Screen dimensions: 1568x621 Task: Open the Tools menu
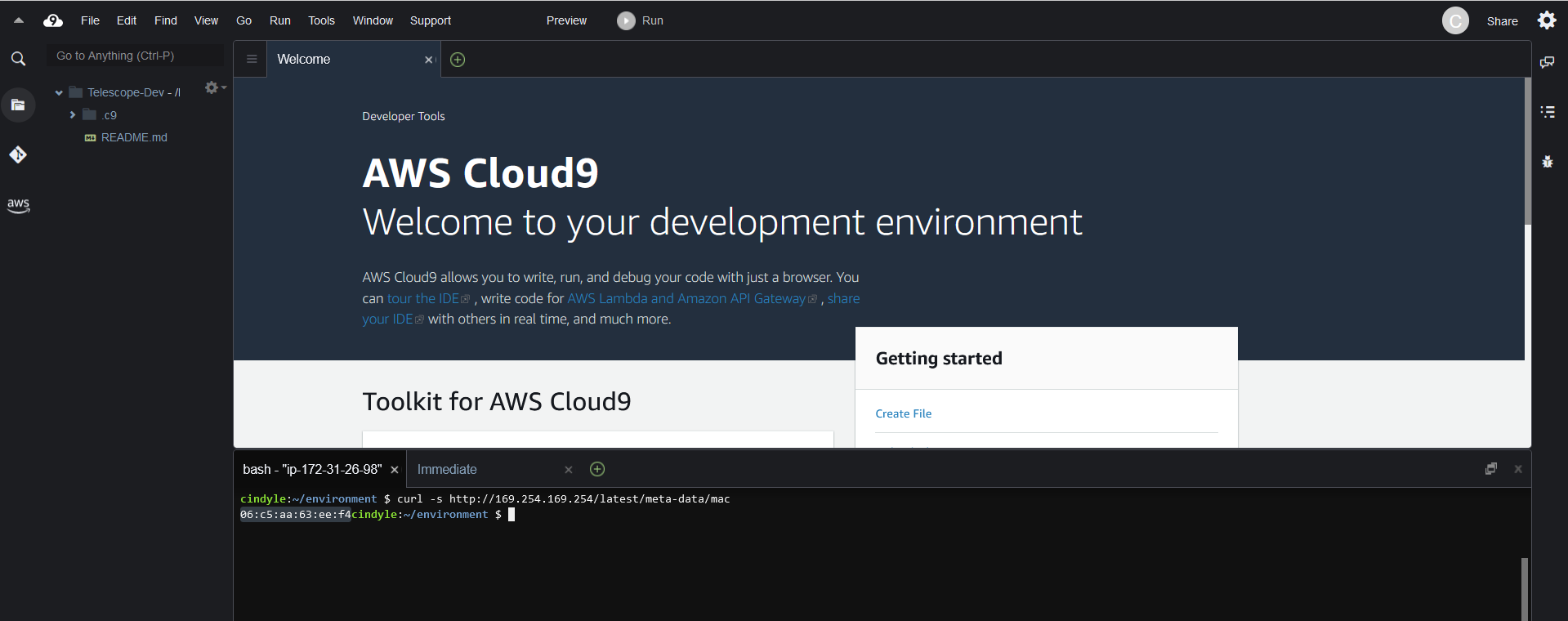click(x=321, y=20)
